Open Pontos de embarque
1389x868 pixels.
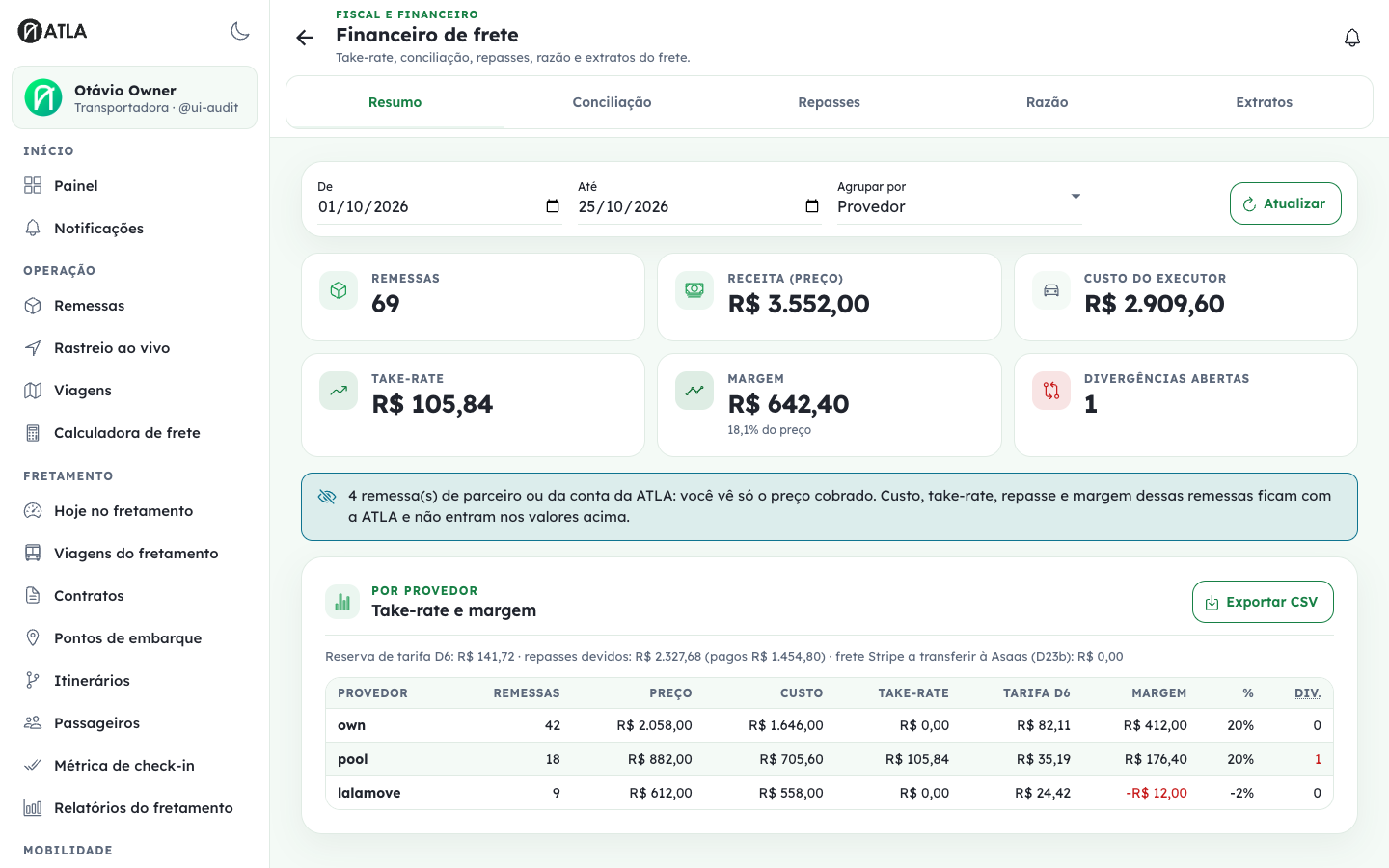[x=134, y=638]
